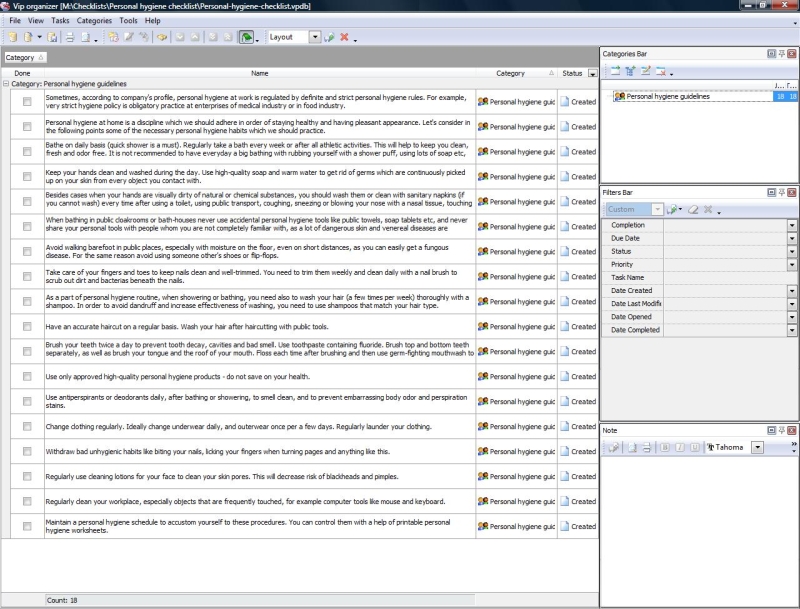Check Done box for 'Bathe on daily basis' task

click(x=27, y=152)
